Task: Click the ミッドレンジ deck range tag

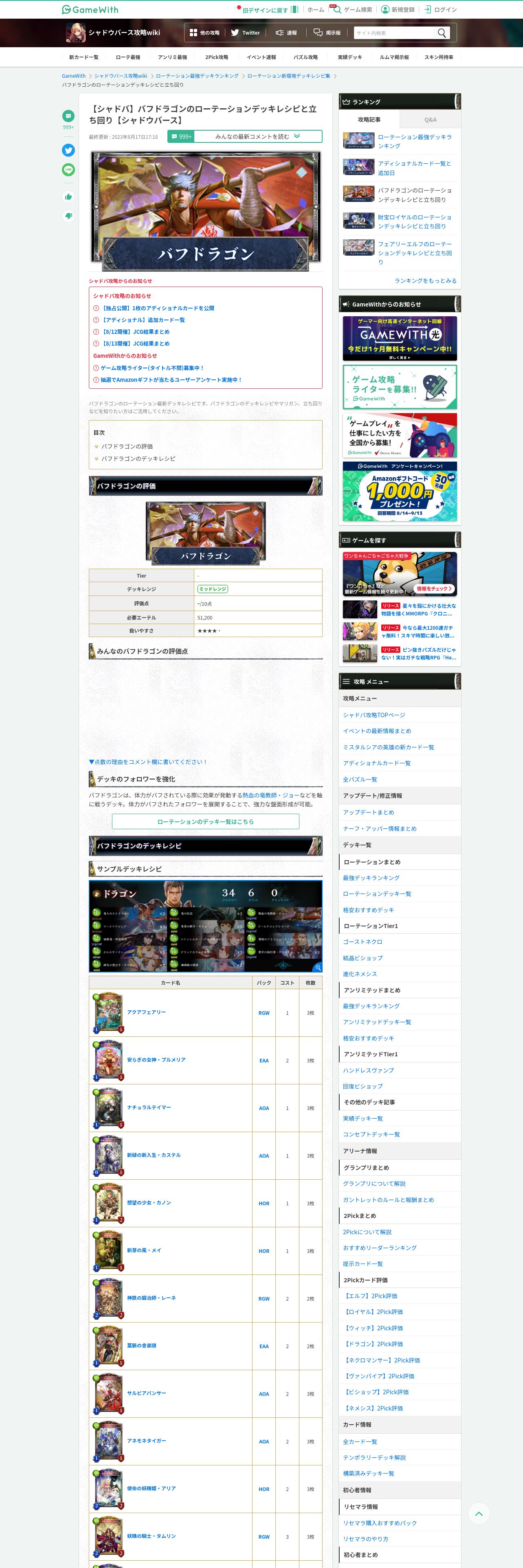Action: point(213,589)
